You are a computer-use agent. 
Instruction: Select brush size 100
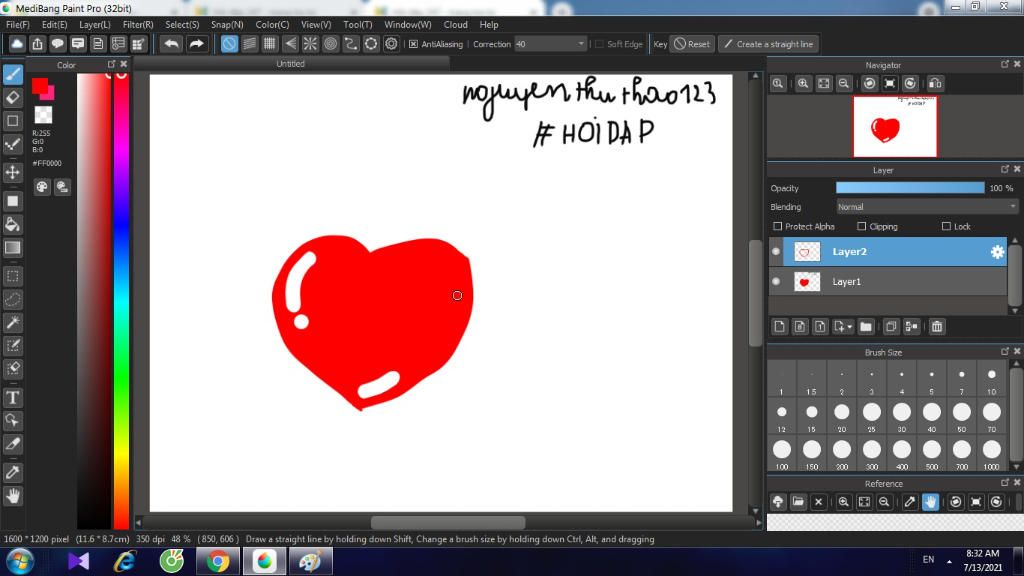coord(782,455)
